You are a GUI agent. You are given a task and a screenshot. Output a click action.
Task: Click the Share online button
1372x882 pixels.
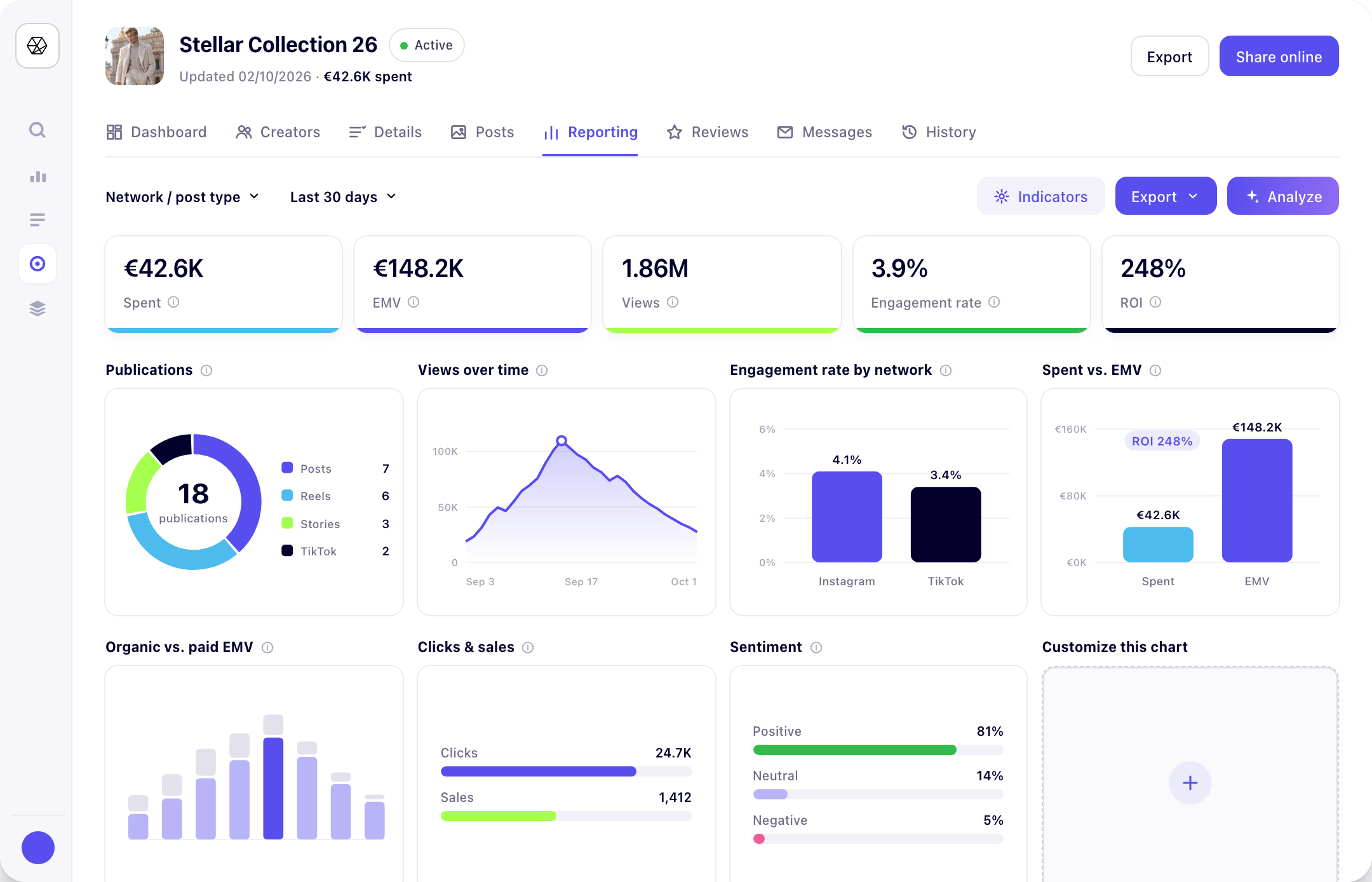tap(1279, 57)
